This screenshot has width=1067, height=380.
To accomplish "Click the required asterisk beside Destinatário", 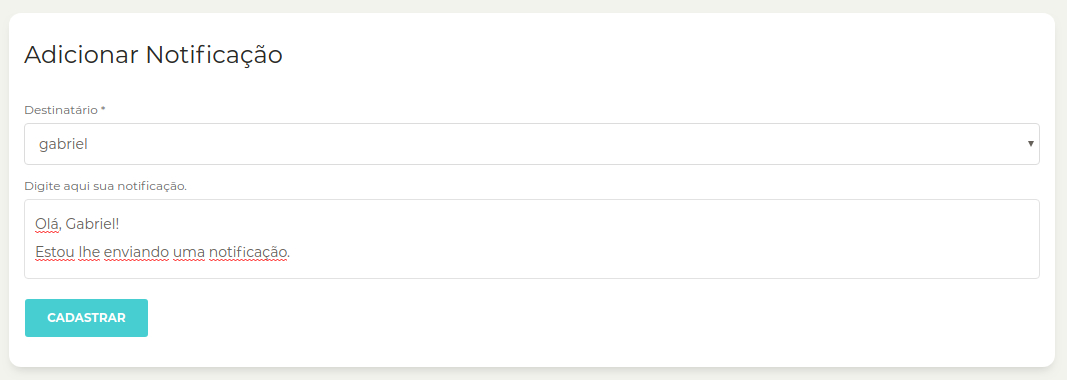I will click(x=103, y=109).
